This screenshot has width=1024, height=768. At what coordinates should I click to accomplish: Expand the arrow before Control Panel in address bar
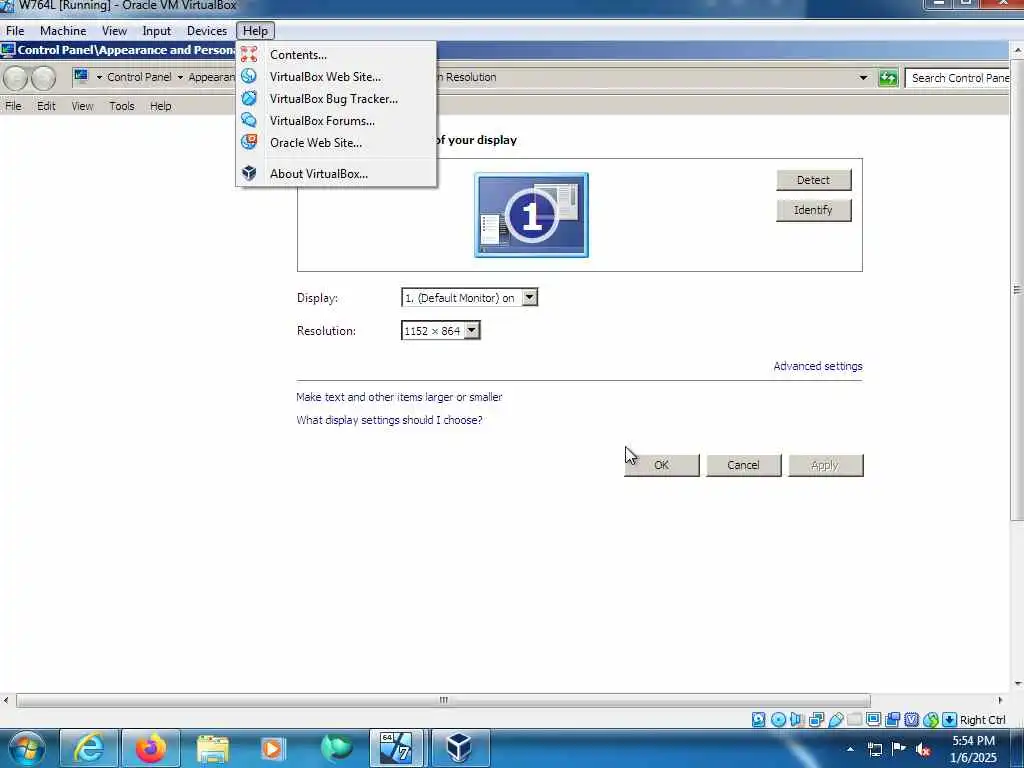click(99, 77)
